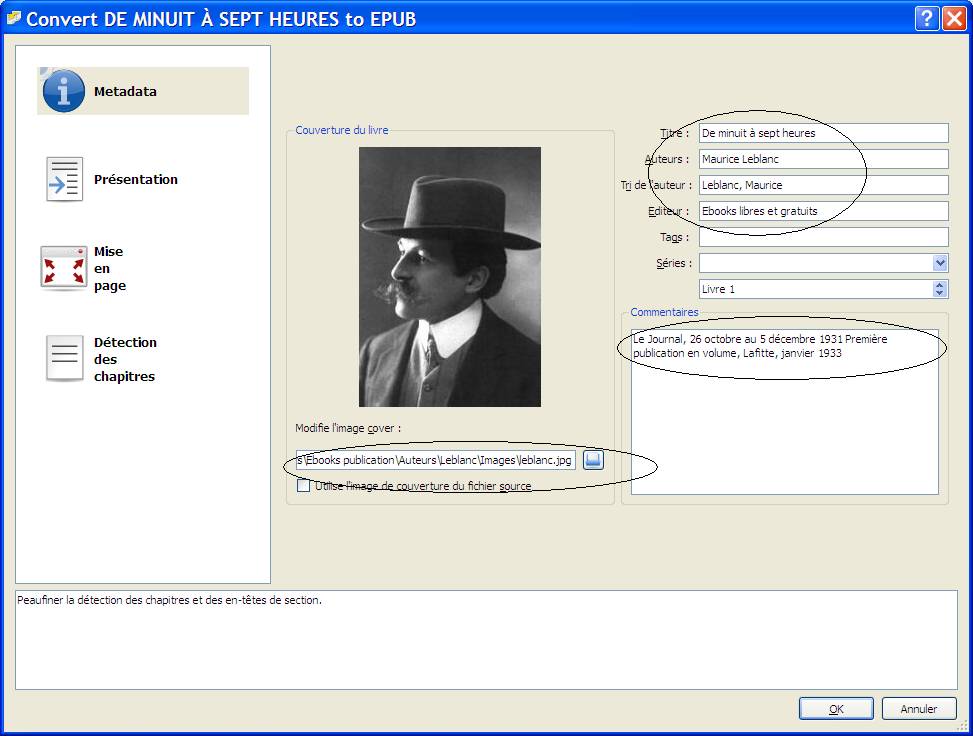Click the calibre book icon in title bar
The height and width of the screenshot is (736, 973).
click(x=14, y=18)
